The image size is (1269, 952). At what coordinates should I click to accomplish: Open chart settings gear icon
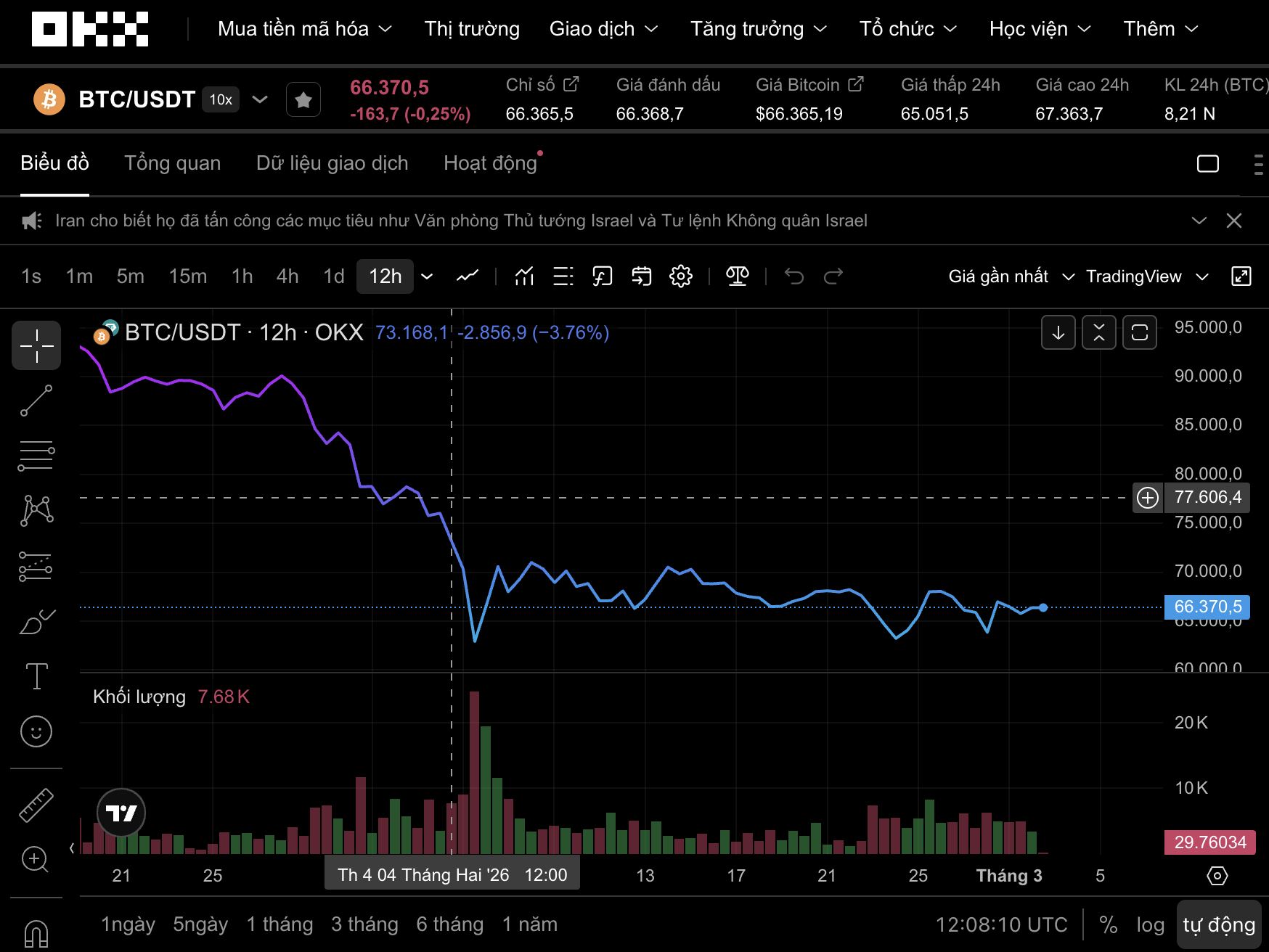(x=681, y=276)
